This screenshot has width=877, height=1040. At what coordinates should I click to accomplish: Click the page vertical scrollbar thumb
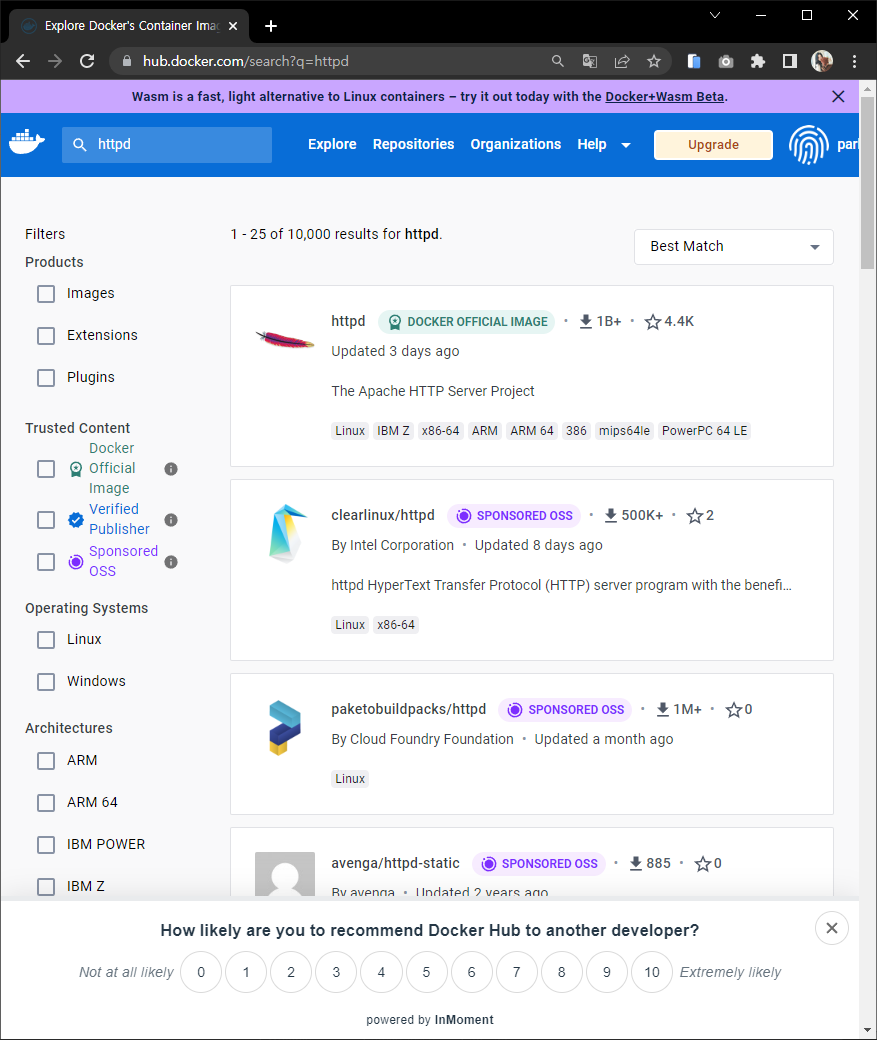[867, 182]
